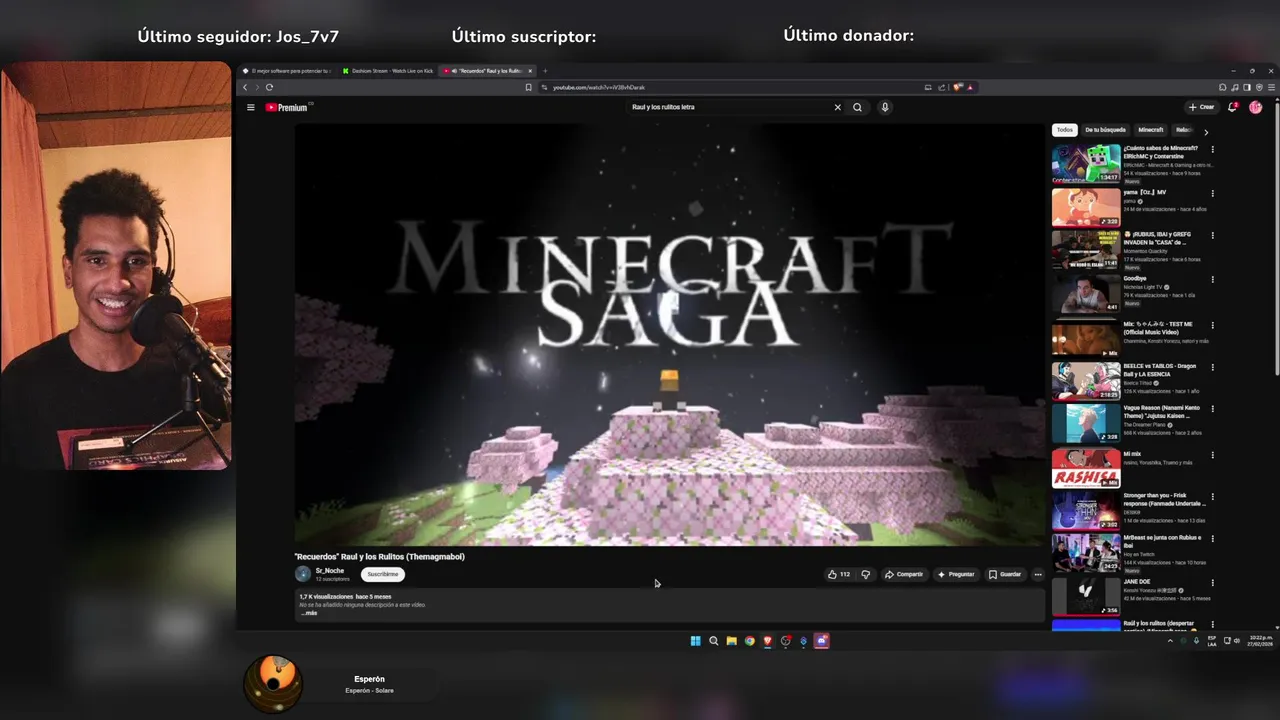Open a new browser tab
This screenshot has height=720, width=1280.
coord(545,71)
